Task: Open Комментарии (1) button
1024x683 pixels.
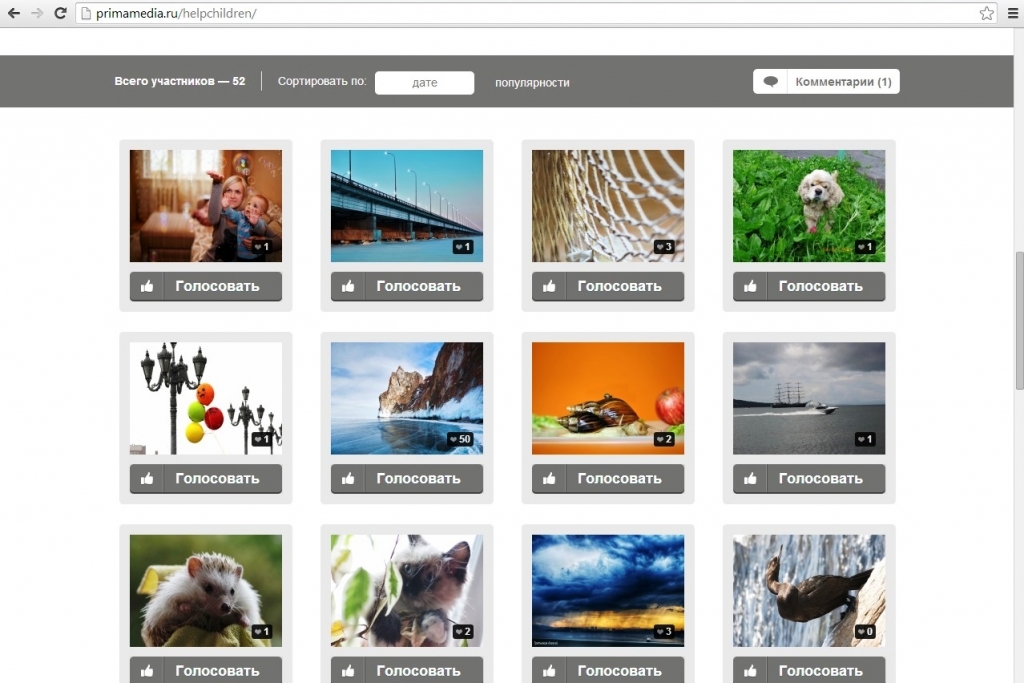Action: [843, 82]
